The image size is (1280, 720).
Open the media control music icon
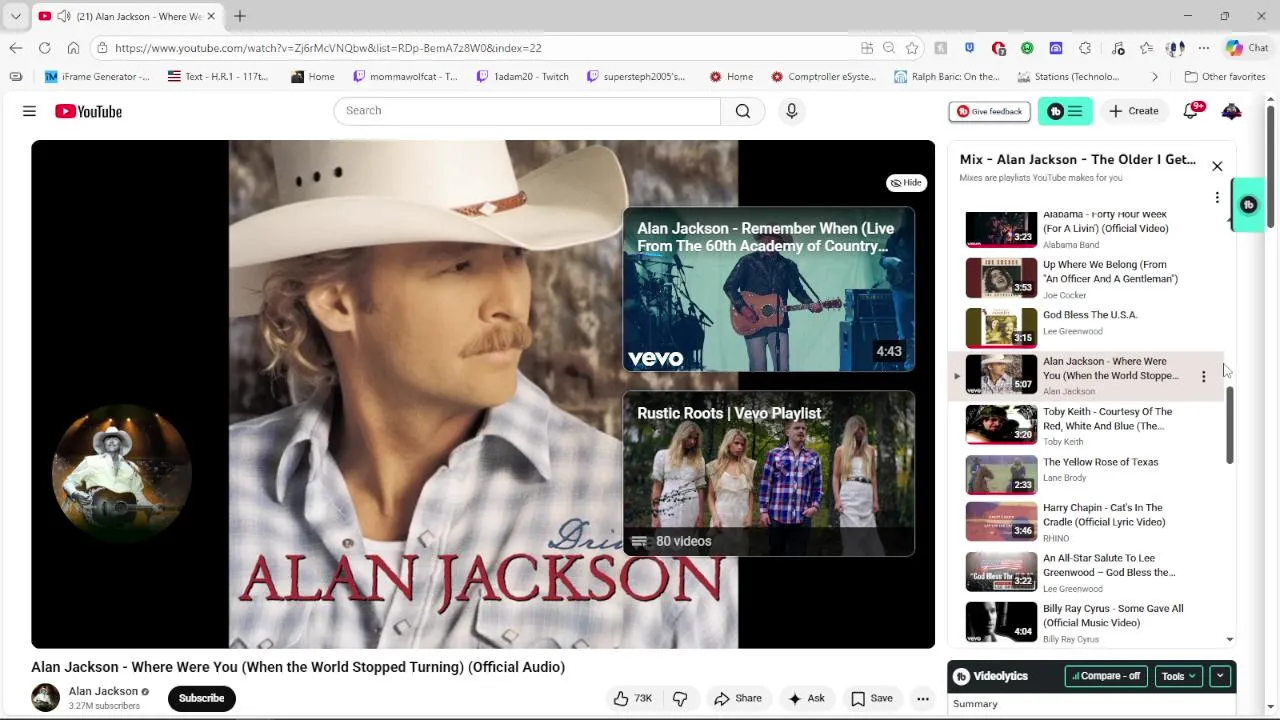coord(1117,48)
